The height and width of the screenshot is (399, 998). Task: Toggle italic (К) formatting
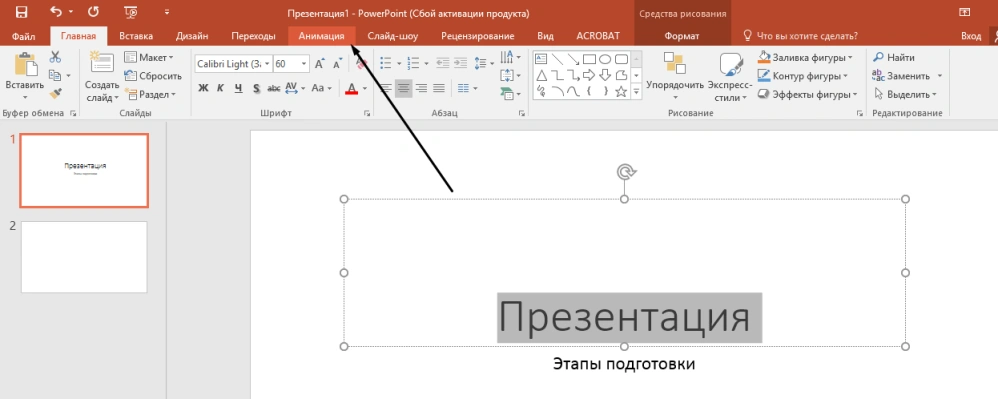pyautogui.click(x=220, y=88)
